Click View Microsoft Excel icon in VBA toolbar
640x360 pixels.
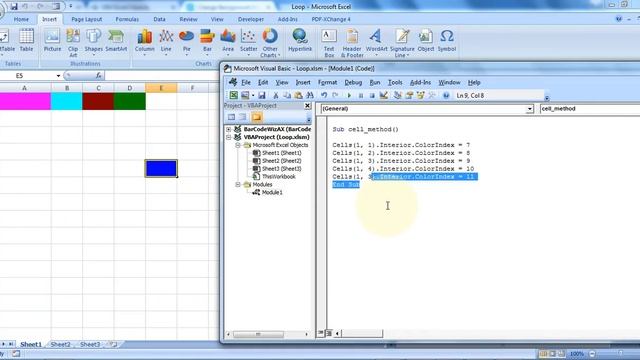pos(233,96)
